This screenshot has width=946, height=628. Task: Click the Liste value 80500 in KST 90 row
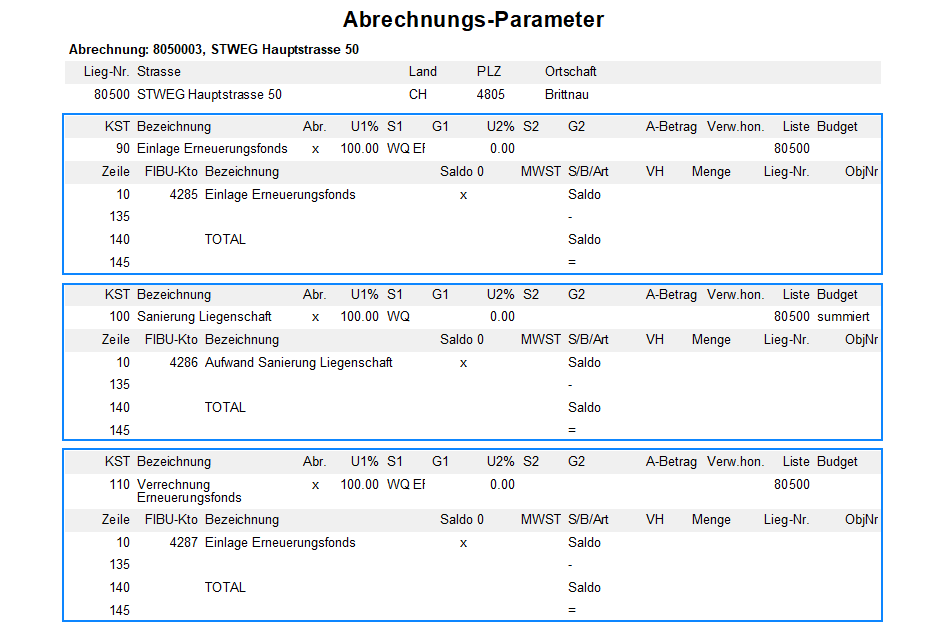pos(792,148)
